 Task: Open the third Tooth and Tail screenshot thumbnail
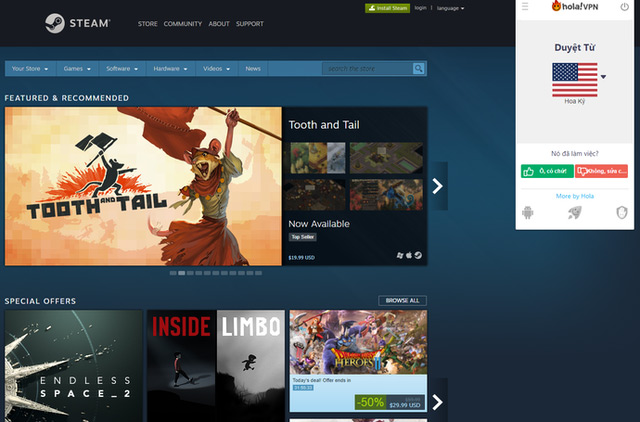(314, 195)
